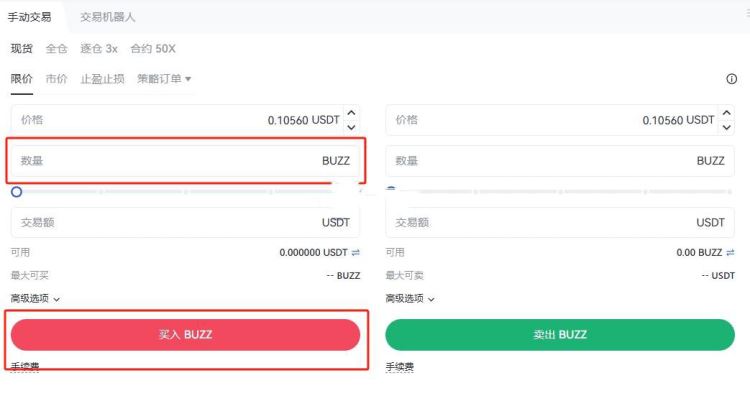
Task: Click the buy 数量 BUZZ input field
Action: pyautogui.click(x=185, y=161)
